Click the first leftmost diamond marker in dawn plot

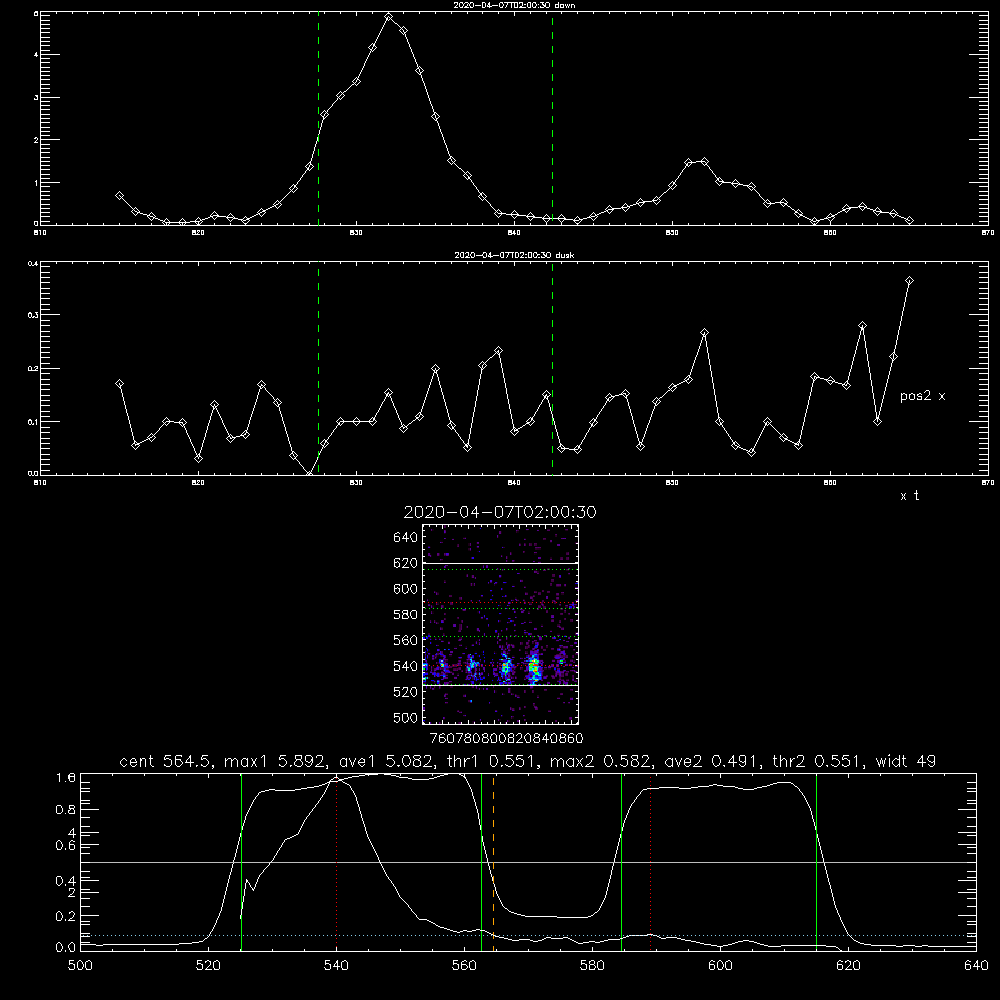point(119,195)
